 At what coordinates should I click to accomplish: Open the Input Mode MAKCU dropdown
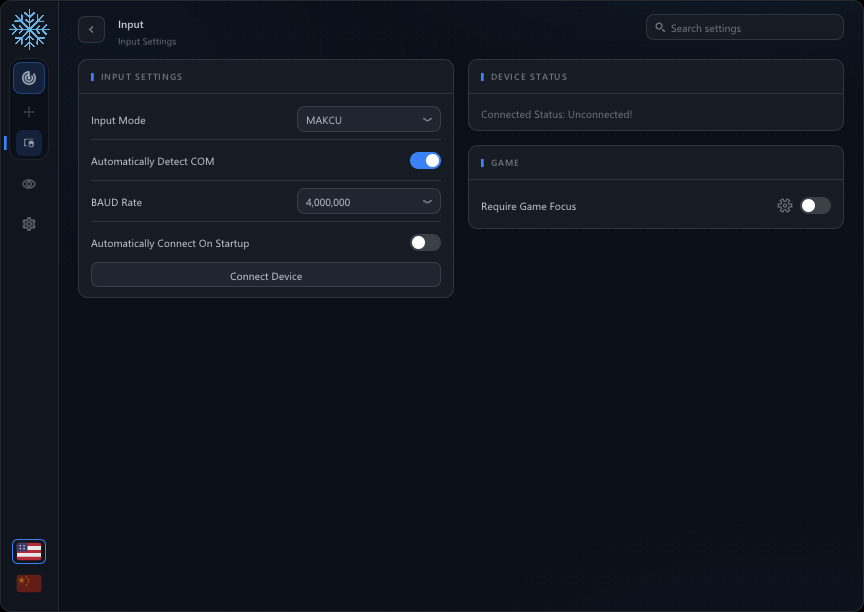pos(369,120)
